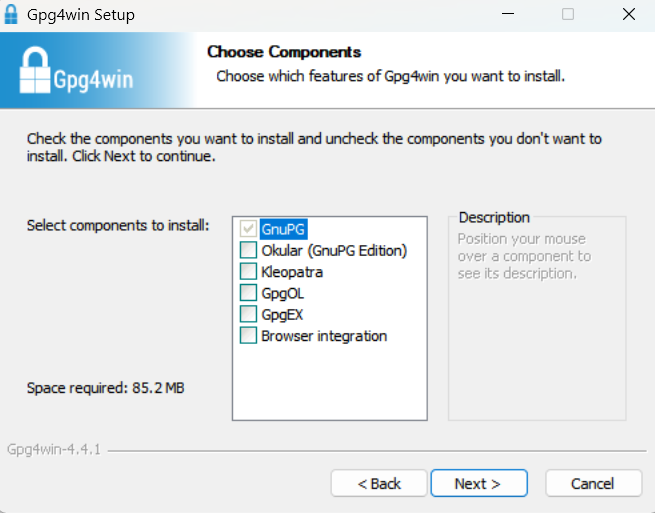
Task: Return to previous page with < Back
Action: coord(379,483)
